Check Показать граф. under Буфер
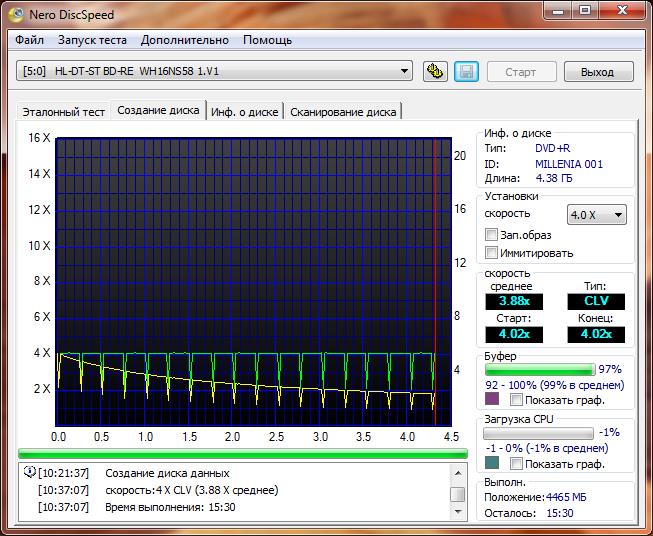 click(516, 399)
